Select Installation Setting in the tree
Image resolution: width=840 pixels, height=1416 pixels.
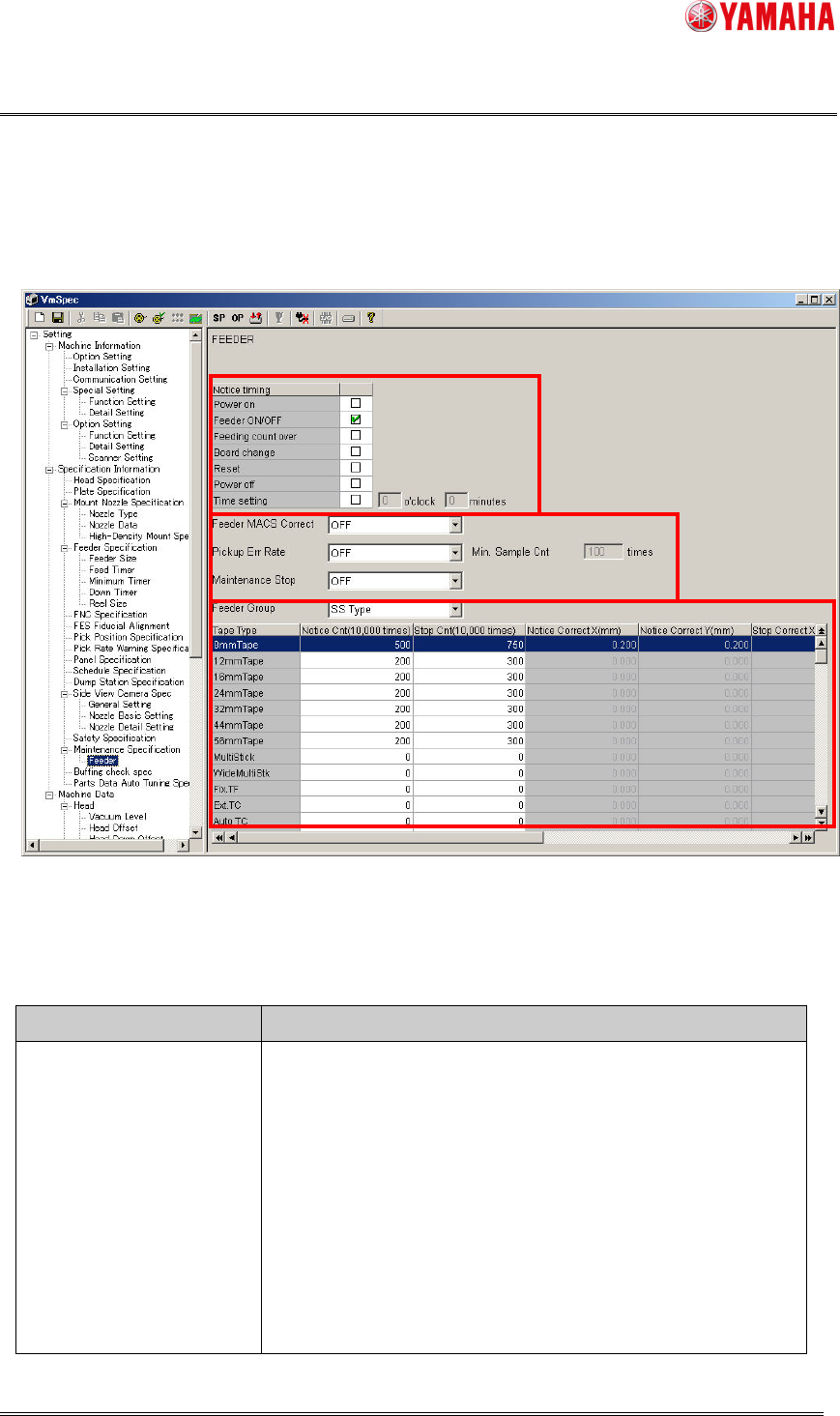pos(111,368)
